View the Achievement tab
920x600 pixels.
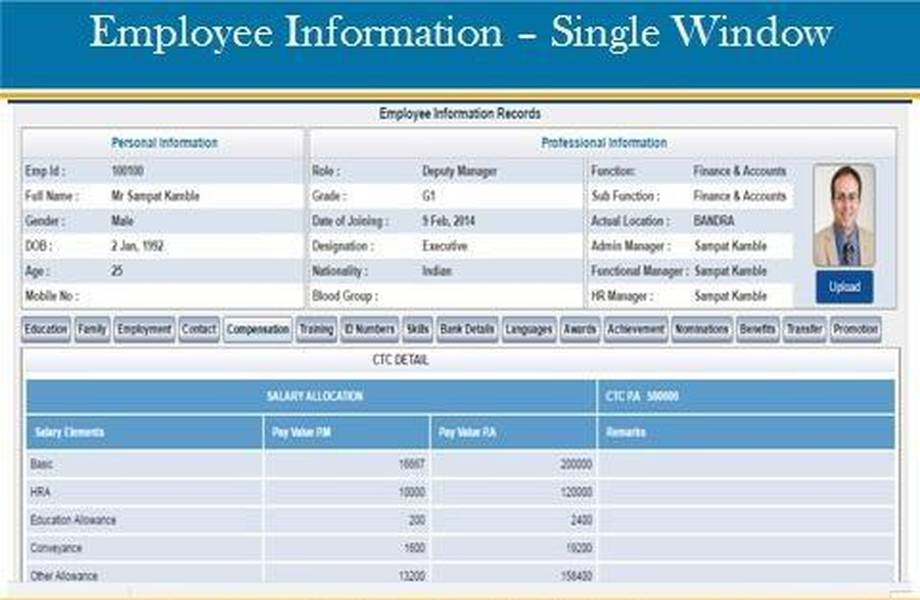click(x=636, y=329)
